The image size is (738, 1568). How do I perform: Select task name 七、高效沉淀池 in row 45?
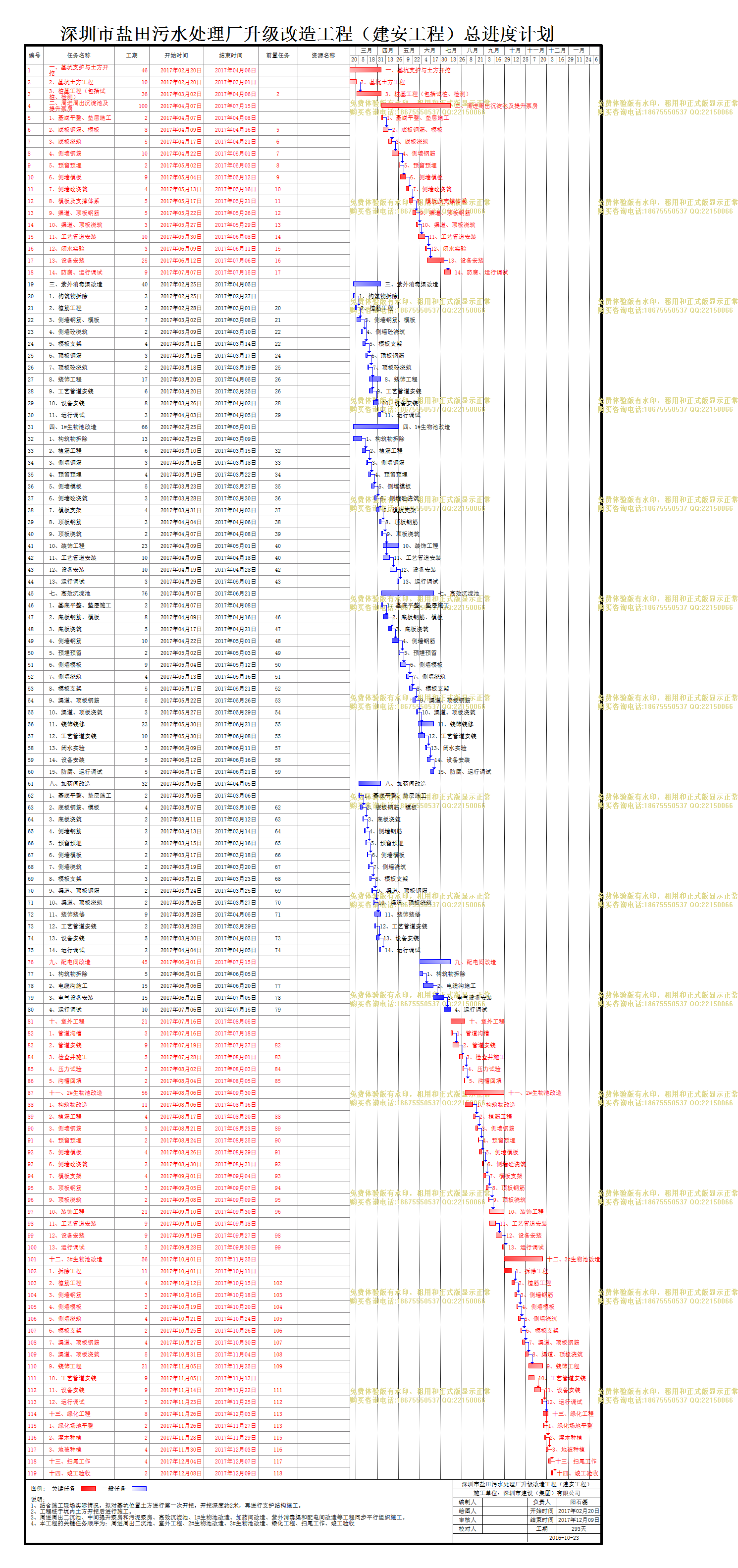[x=69, y=594]
